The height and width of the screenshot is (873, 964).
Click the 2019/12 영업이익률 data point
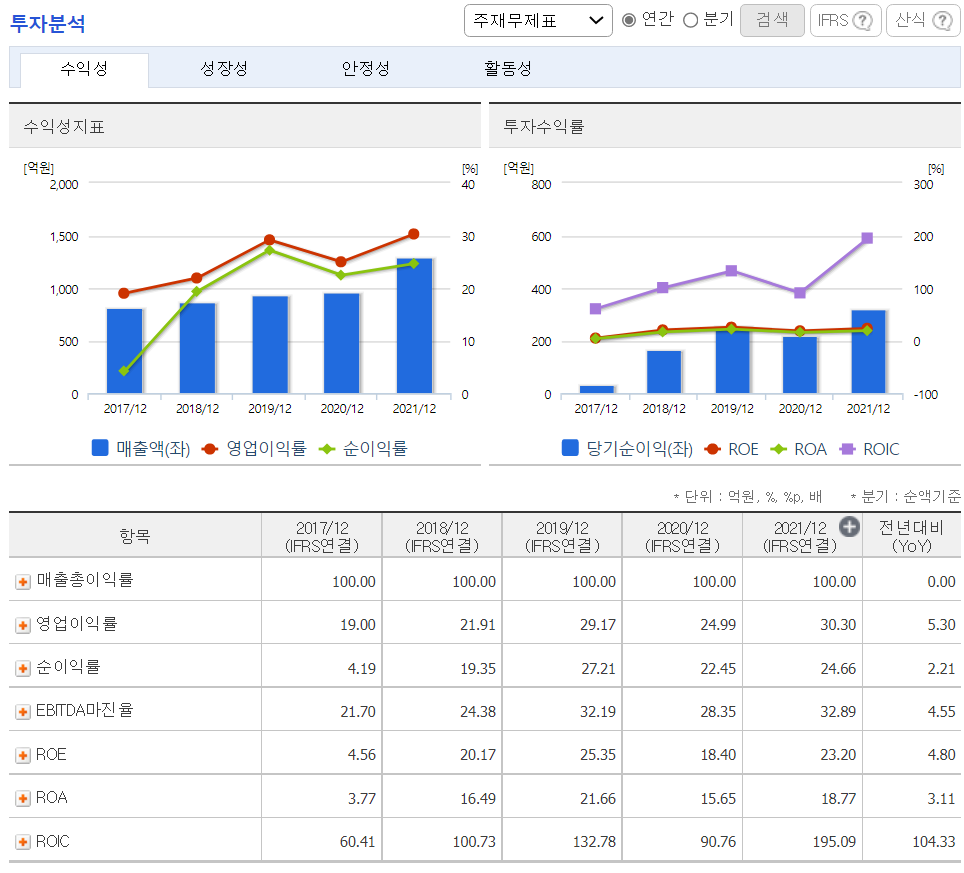pyautogui.click(x=269, y=240)
